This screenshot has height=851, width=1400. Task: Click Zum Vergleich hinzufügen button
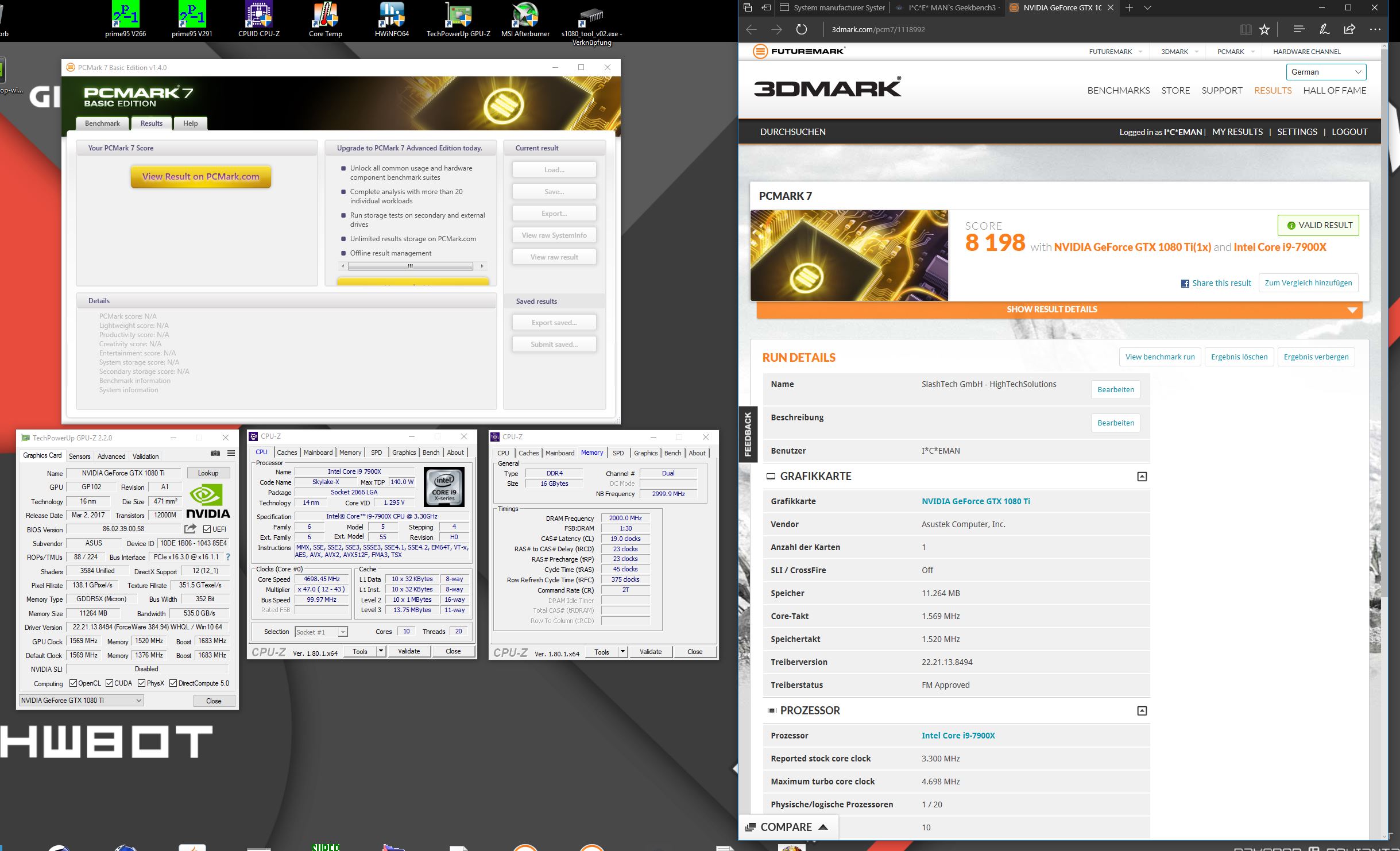click(1308, 283)
